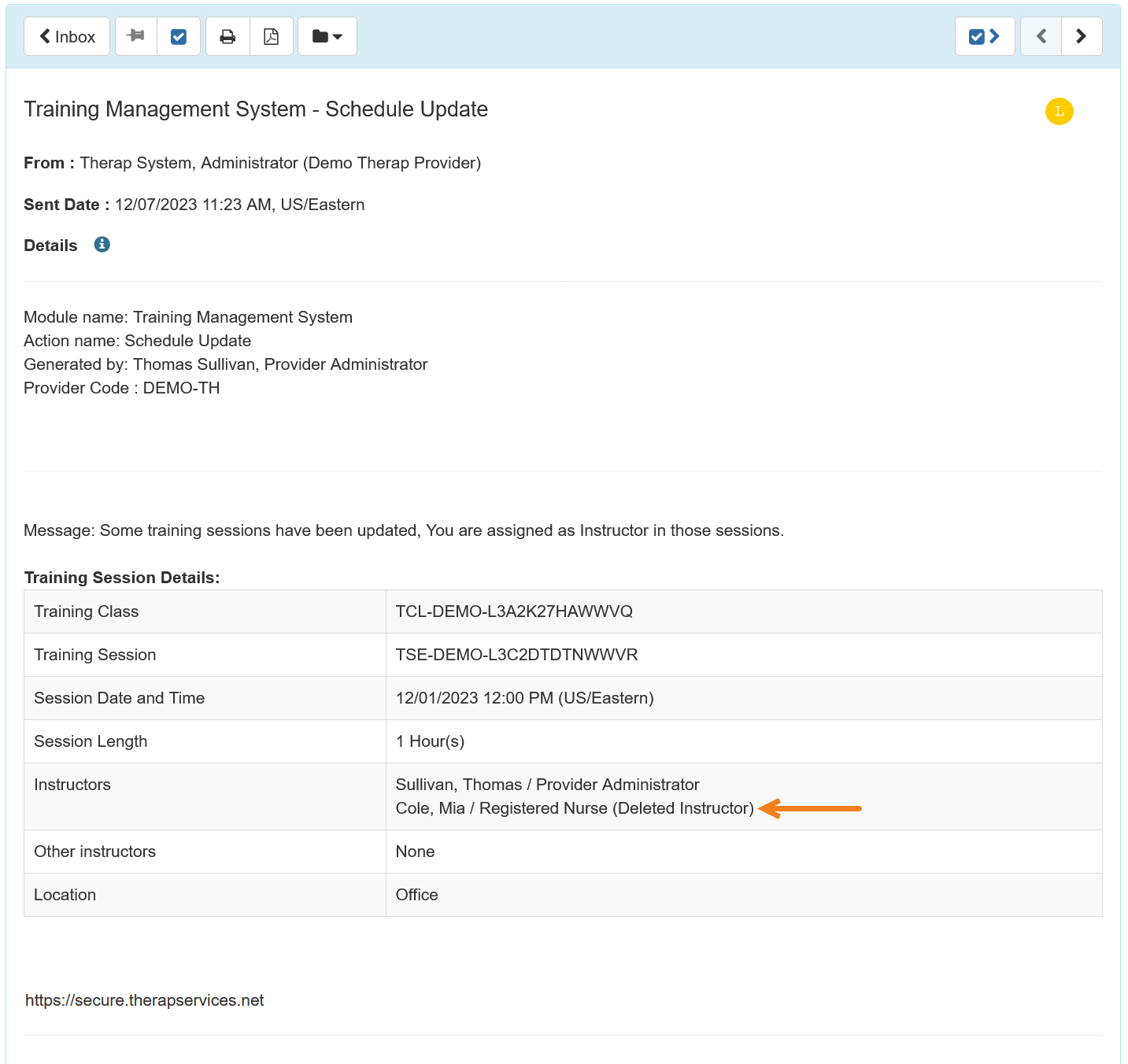Click instructor 'Sullivan, Thomas / Provider Administrator'

(547, 785)
